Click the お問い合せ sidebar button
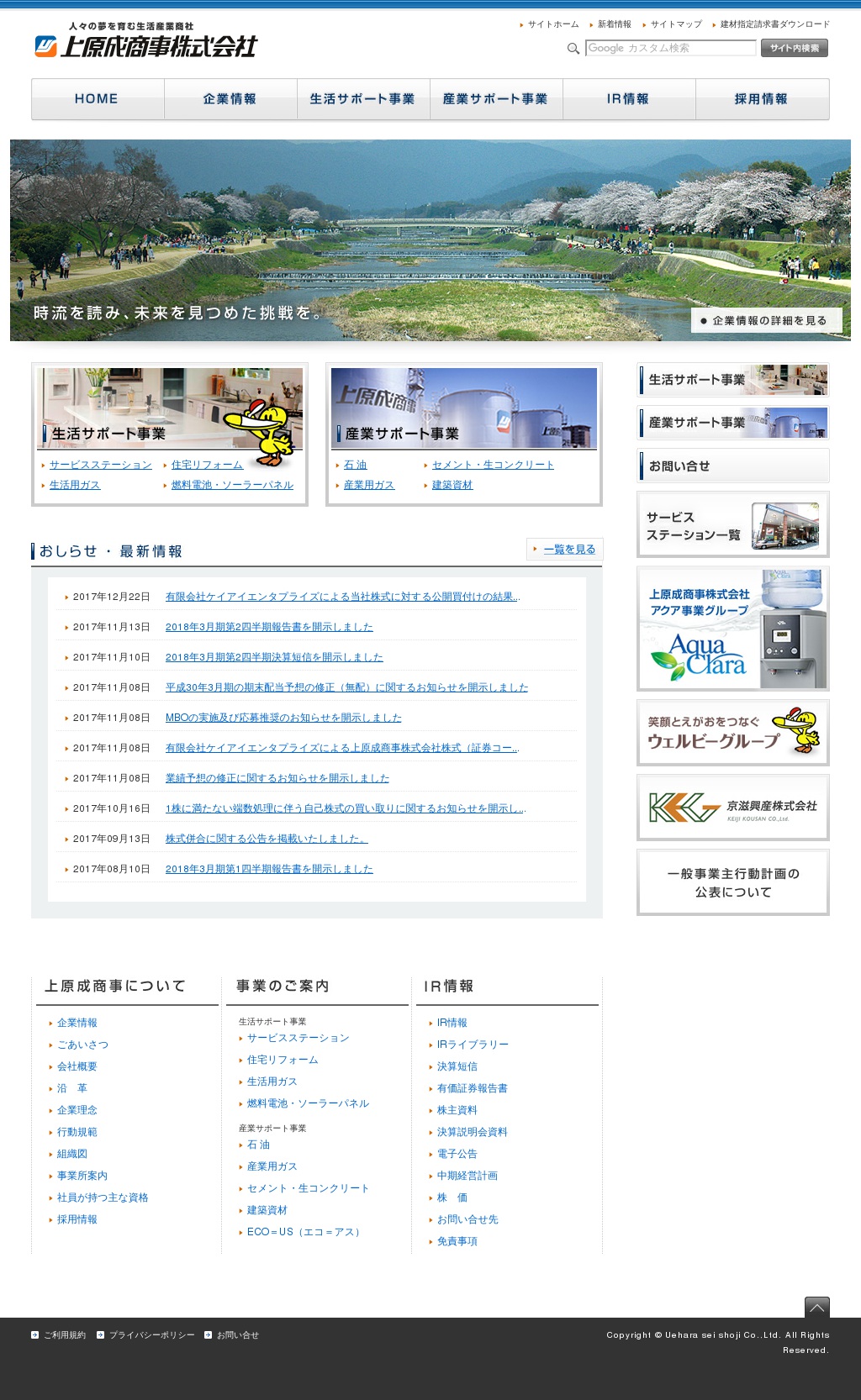 (x=732, y=466)
